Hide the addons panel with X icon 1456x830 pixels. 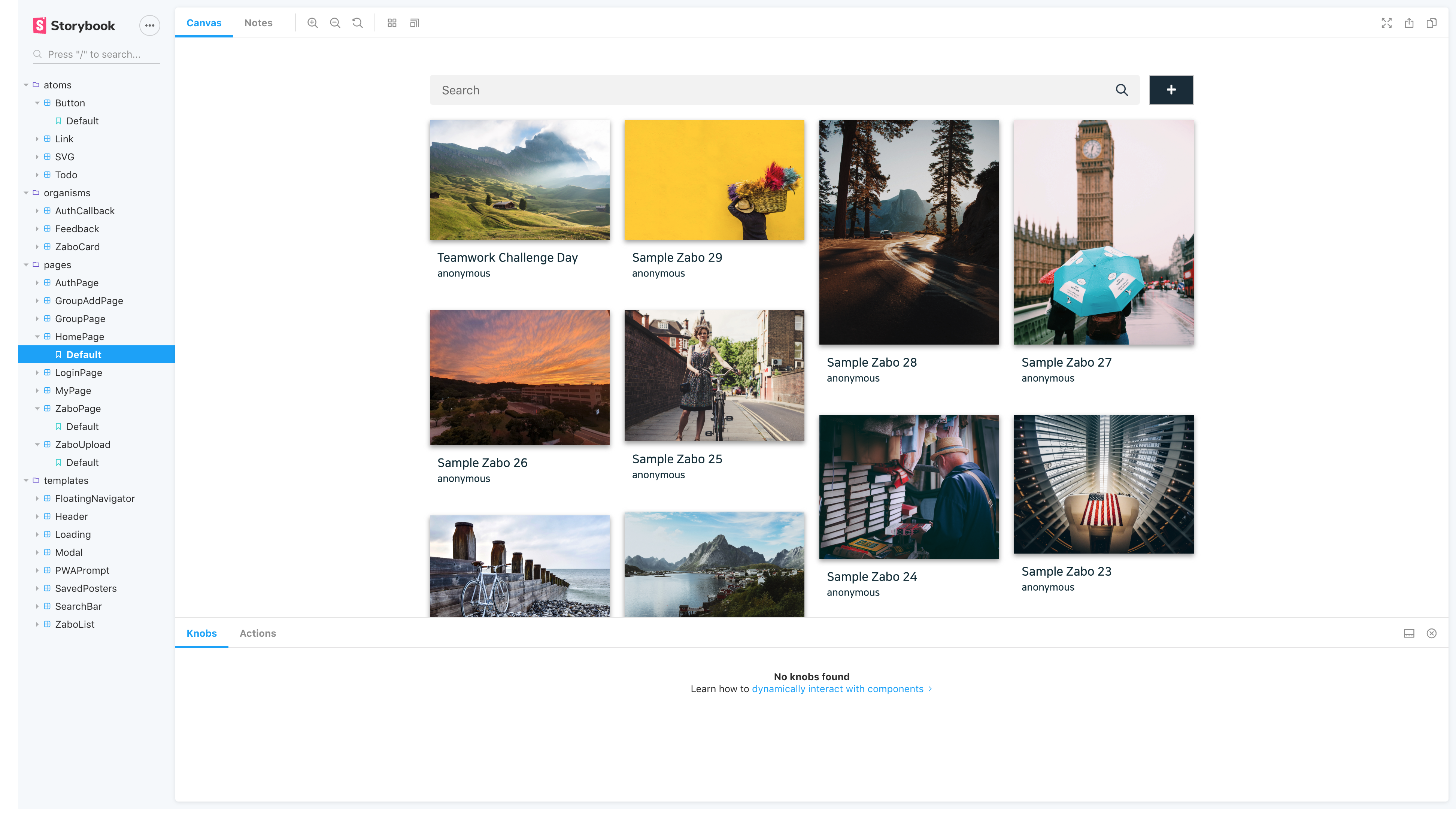[1432, 633]
